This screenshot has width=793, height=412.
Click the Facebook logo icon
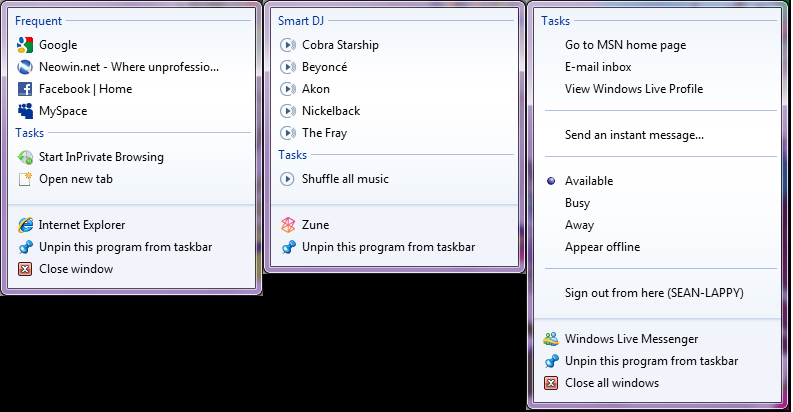pyautogui.click(x=25, y=89)
